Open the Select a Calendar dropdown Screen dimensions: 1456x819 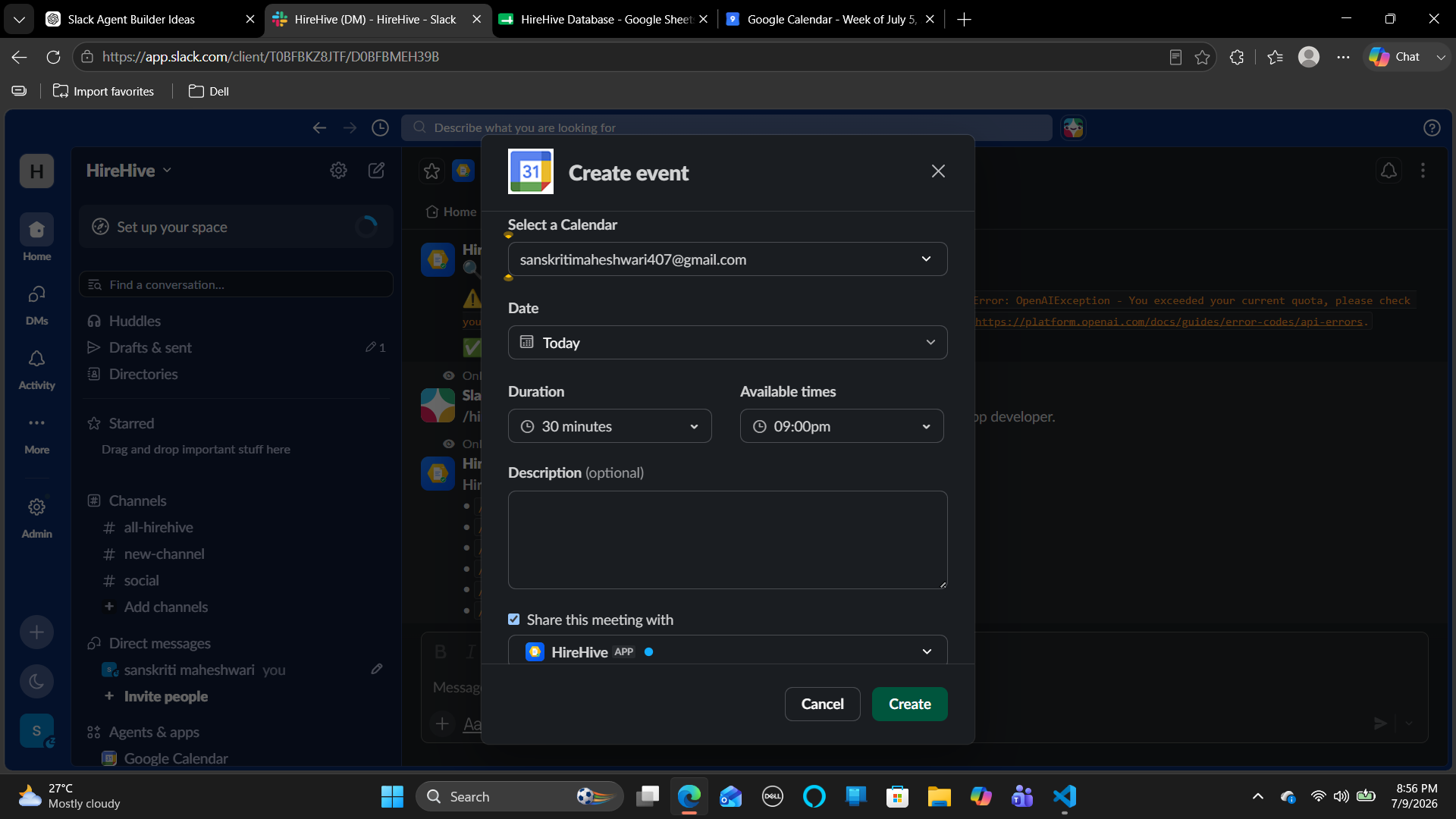point(727,259)
